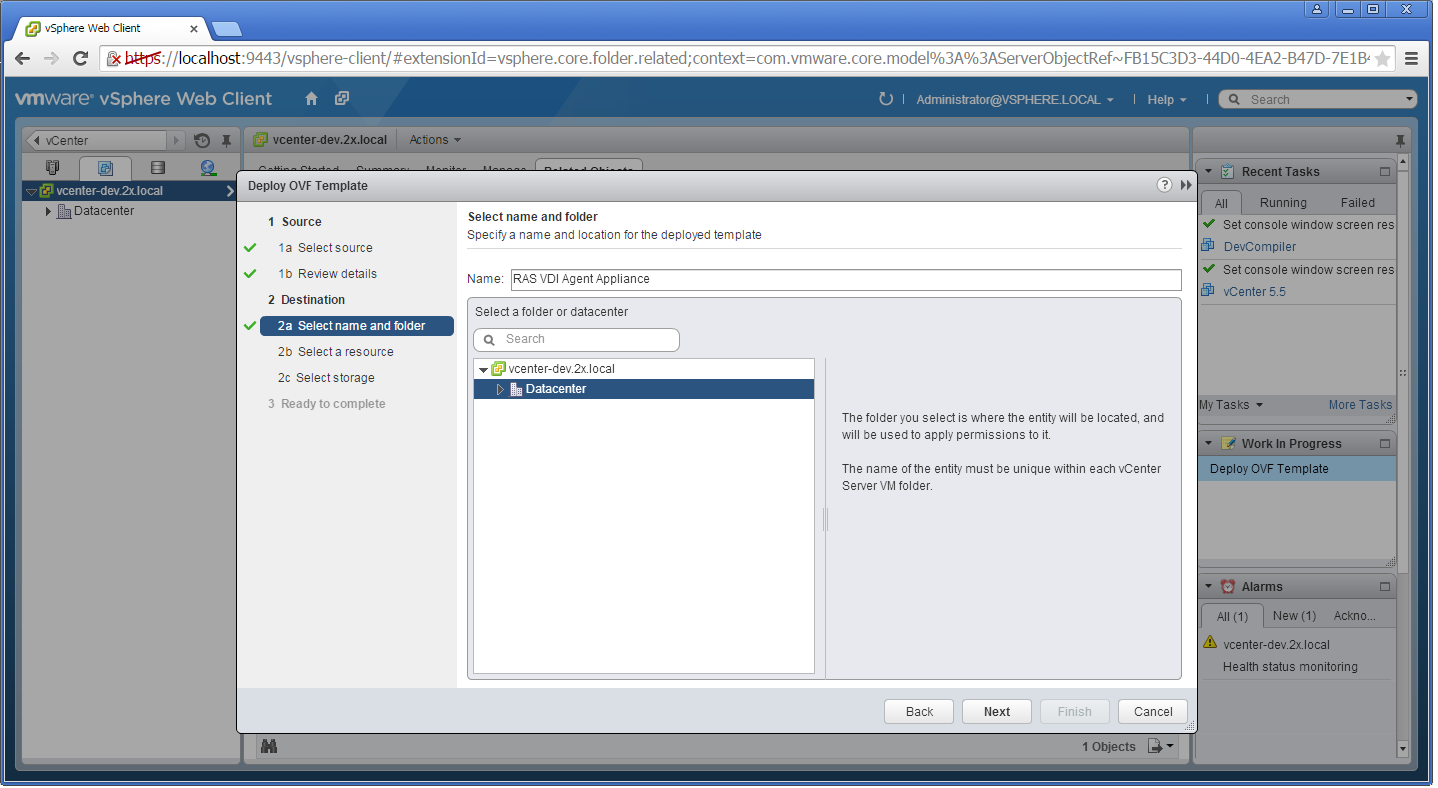Viewport: 1438px width, 788px height.
Task: Click the scroll-up arrow of right sidebar
Action: point(1403,162)
